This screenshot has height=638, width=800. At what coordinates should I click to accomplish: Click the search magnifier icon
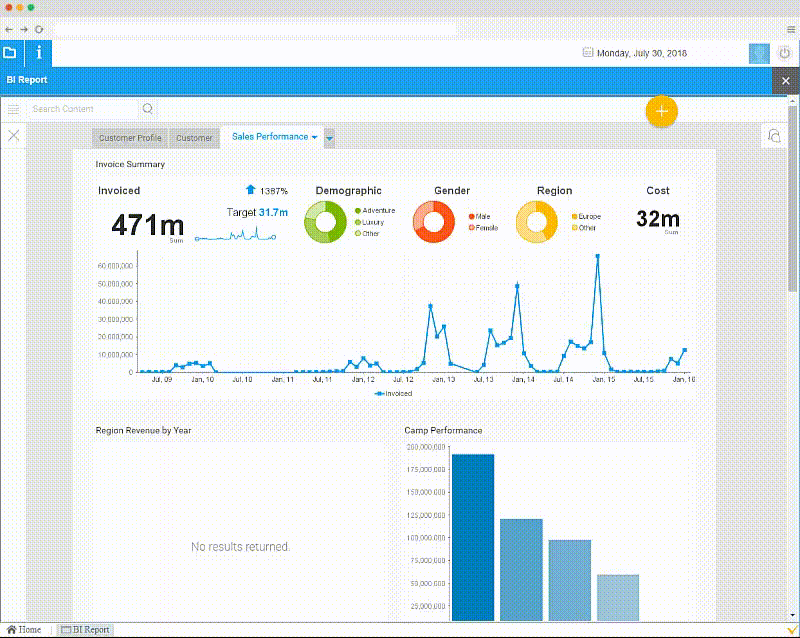click(x=148, y=109)
